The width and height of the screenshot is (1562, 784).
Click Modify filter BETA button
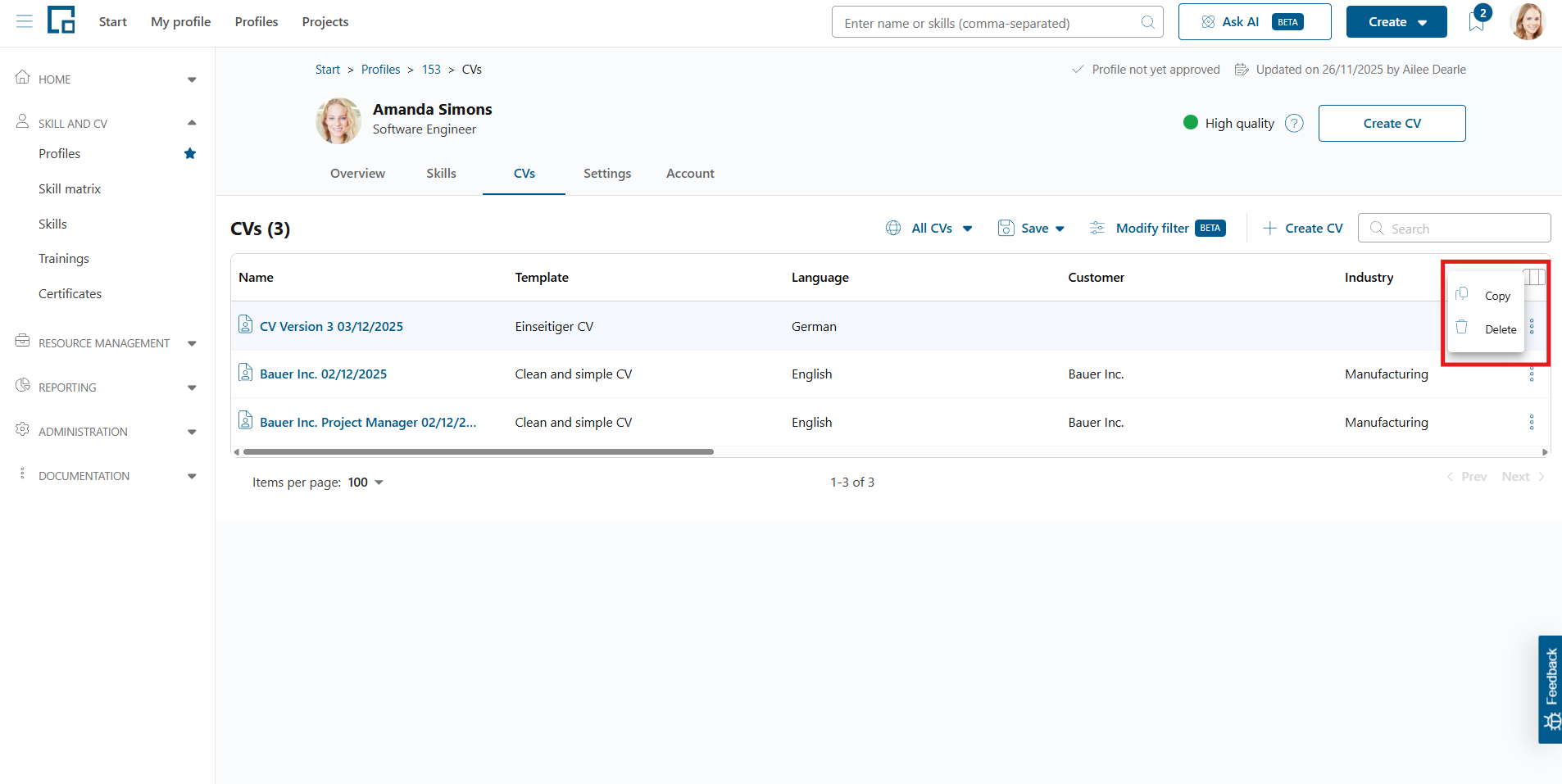click(x=1157, y=229)
